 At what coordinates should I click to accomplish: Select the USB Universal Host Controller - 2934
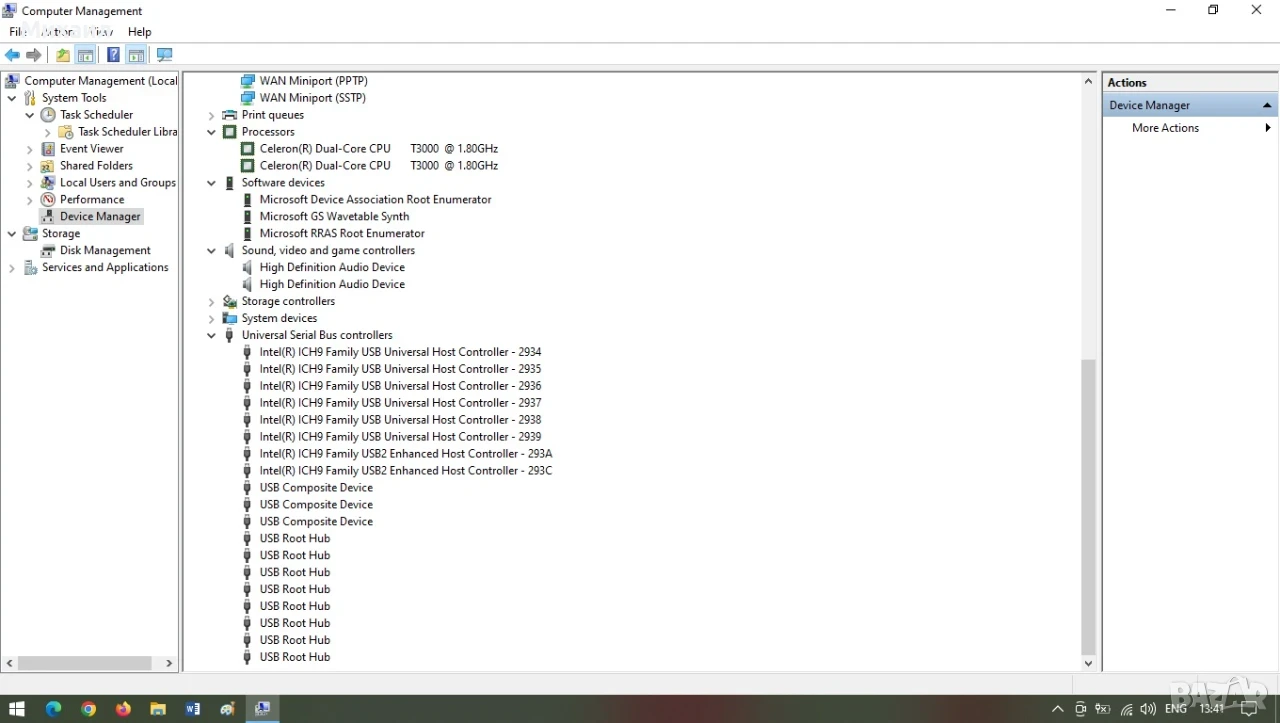[x=400, y=353]
